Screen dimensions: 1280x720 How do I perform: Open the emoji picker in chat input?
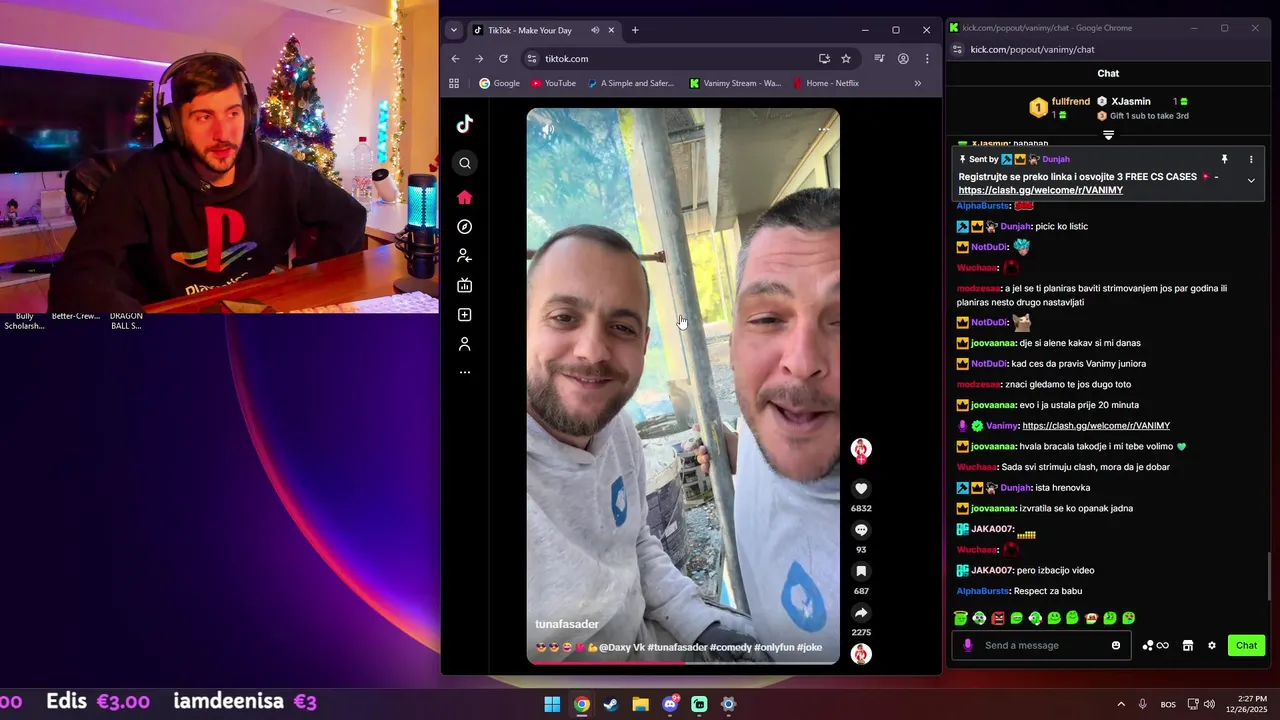pos(1116,645)
